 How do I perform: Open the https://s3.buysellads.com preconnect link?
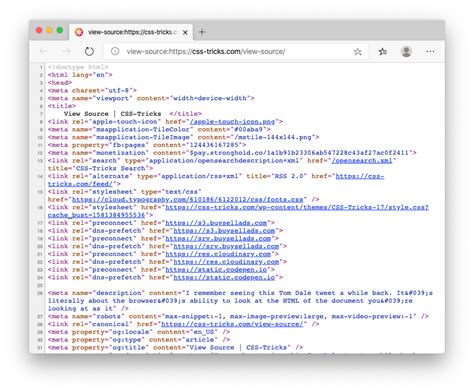[216, 223]
